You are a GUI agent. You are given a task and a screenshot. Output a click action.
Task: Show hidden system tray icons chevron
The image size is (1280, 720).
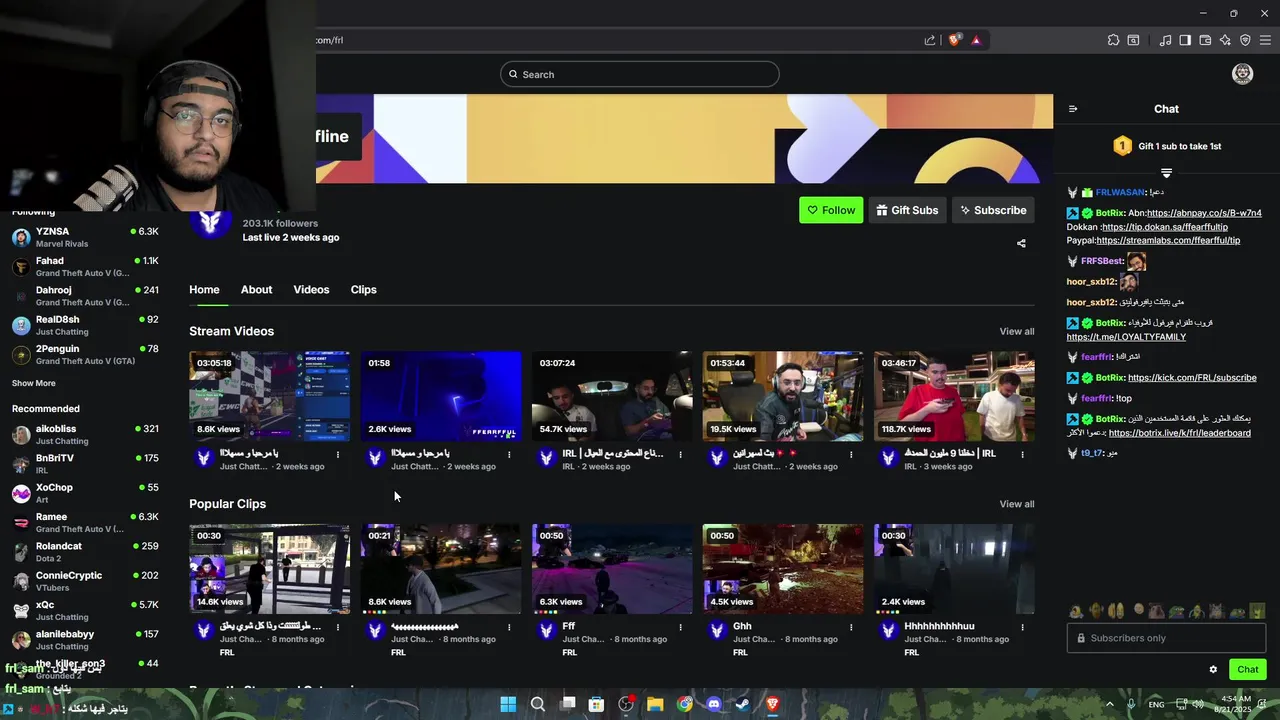[1109, 704]
